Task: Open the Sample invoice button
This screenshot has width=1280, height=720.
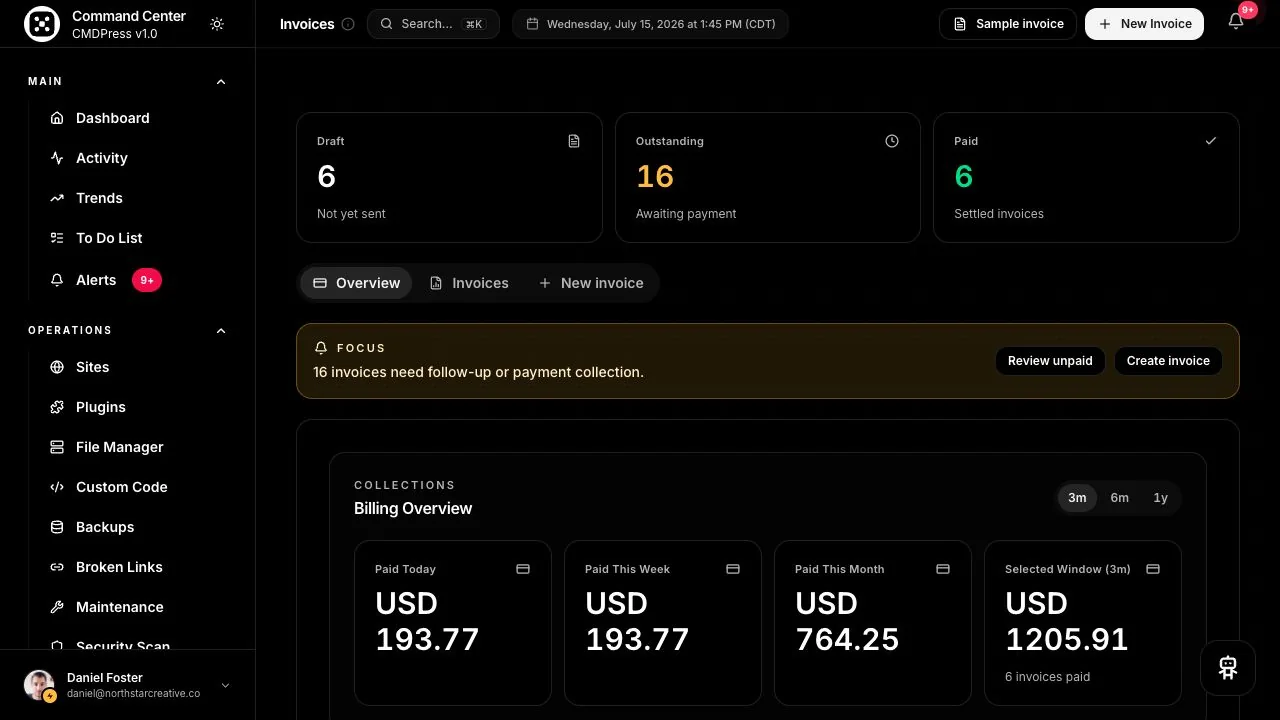Action: coord(1008,24)
